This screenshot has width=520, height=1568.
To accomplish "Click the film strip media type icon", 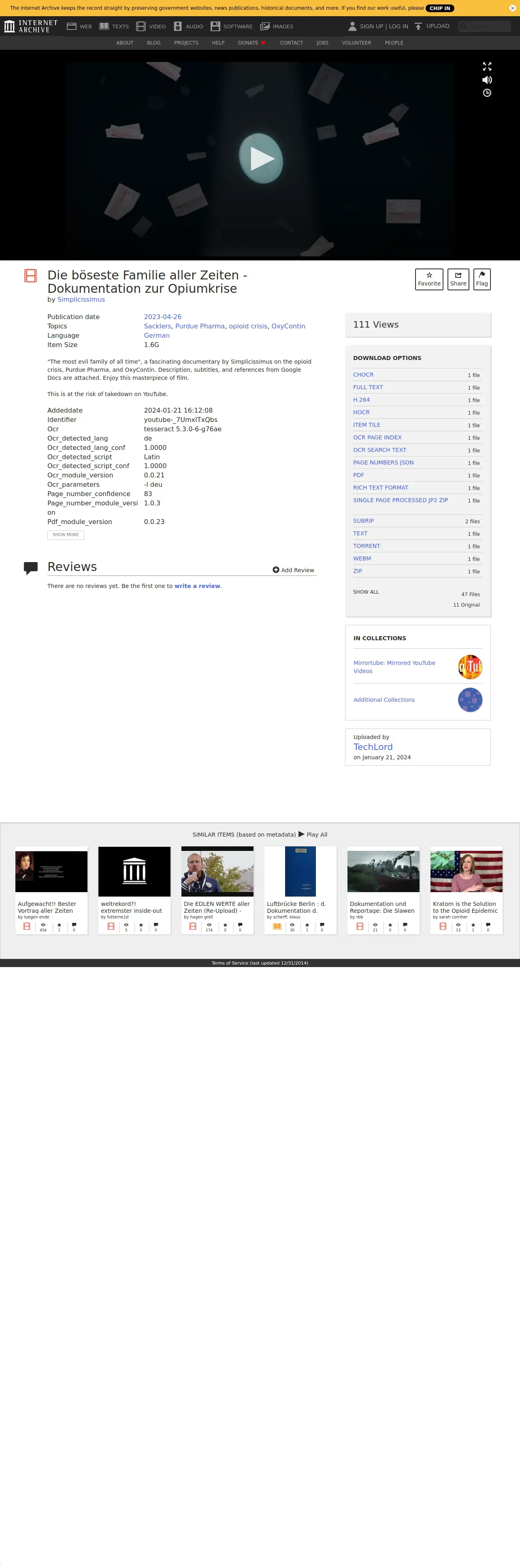I will 30,276.
